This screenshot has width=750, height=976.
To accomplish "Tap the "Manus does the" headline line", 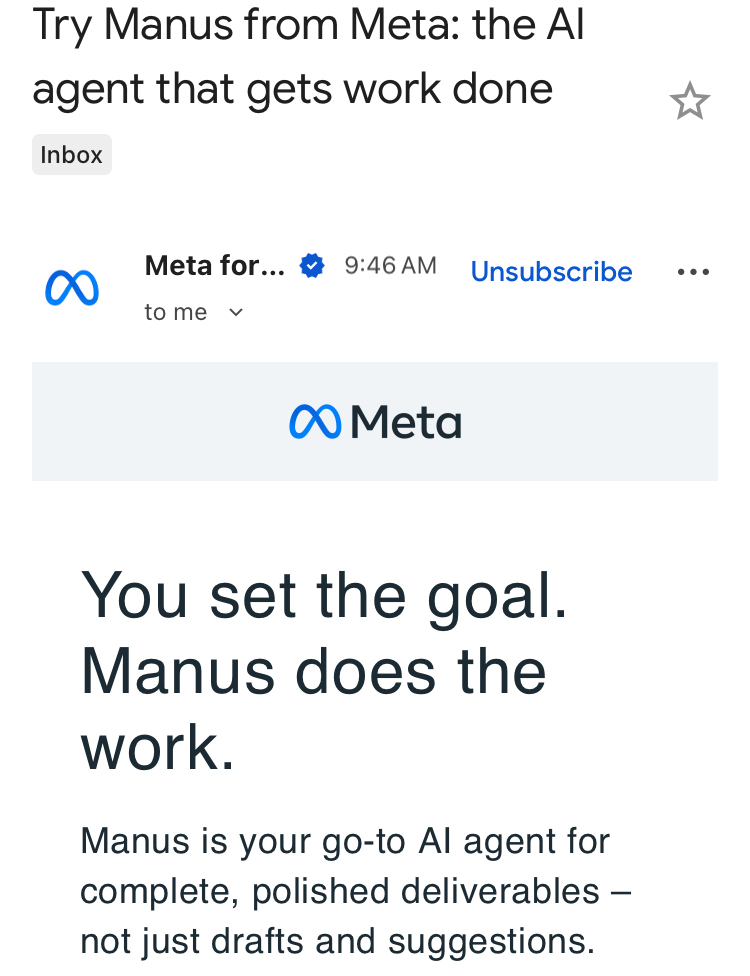I will [313, 670].
